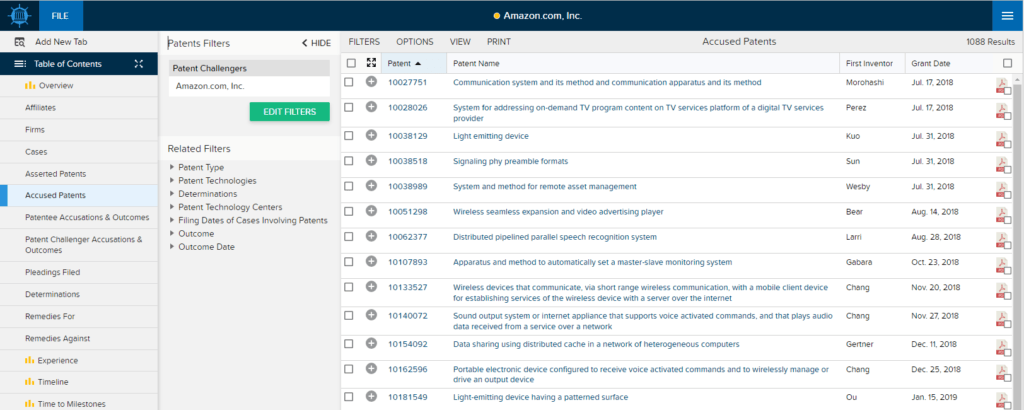Open PDF icon for patent 10154092 row
Viewport: 1024px width, 410px height.
point(1000,347)
